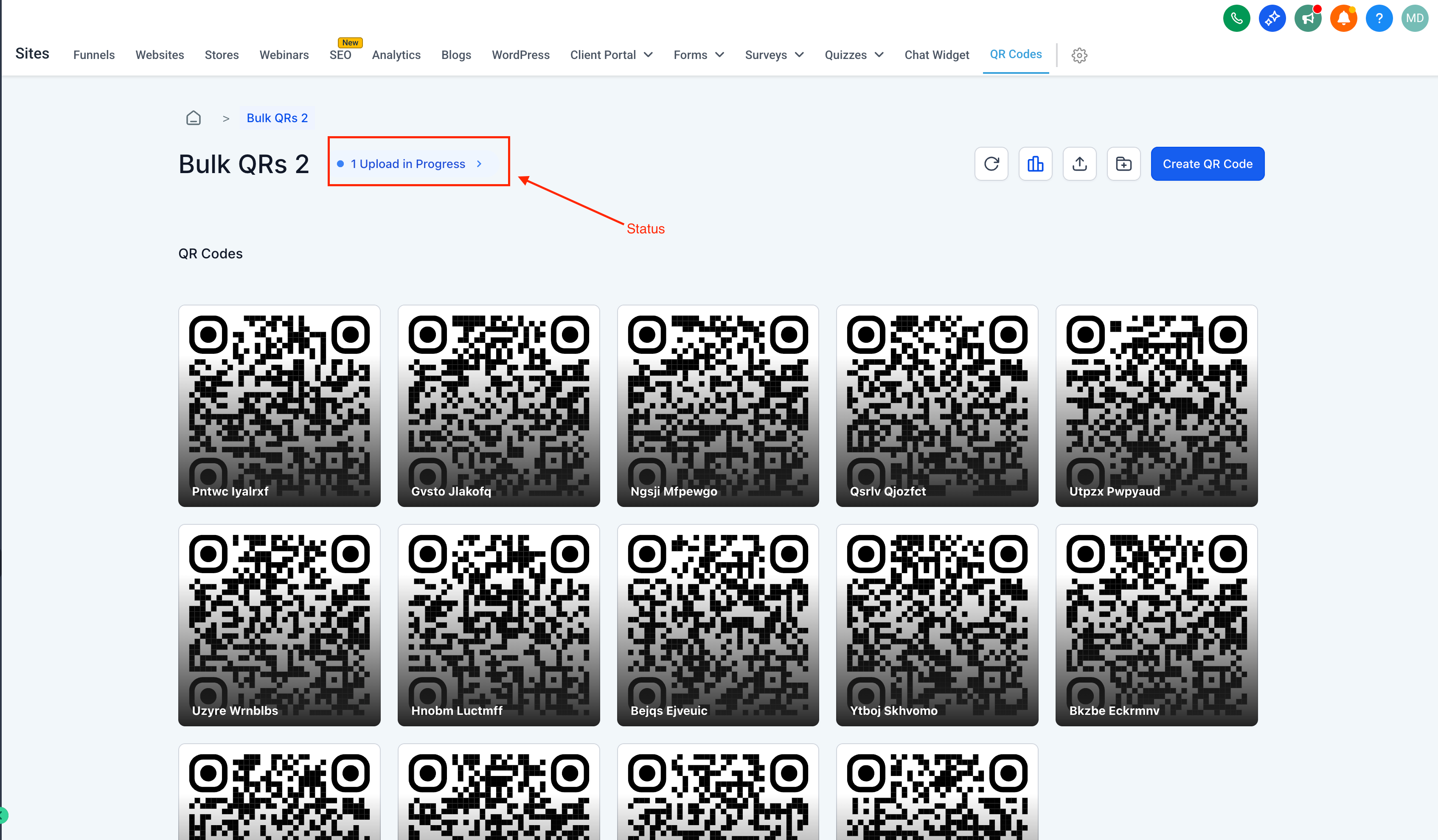The width and height of the screenshot is (1438, 840).
Task: Click the add folder icon
Action: [1123, 164]
